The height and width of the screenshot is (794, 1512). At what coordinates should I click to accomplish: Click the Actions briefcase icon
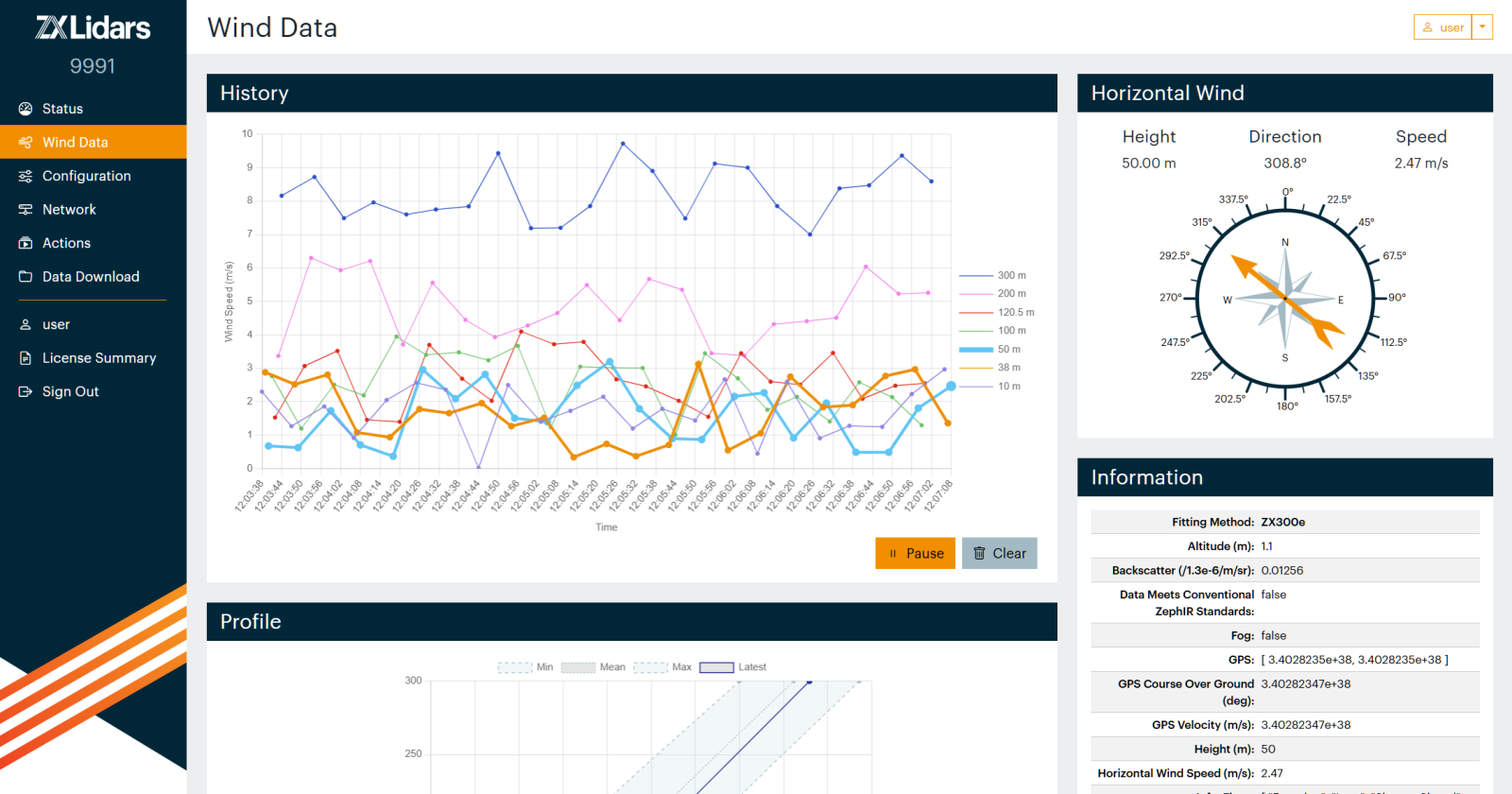26,243
